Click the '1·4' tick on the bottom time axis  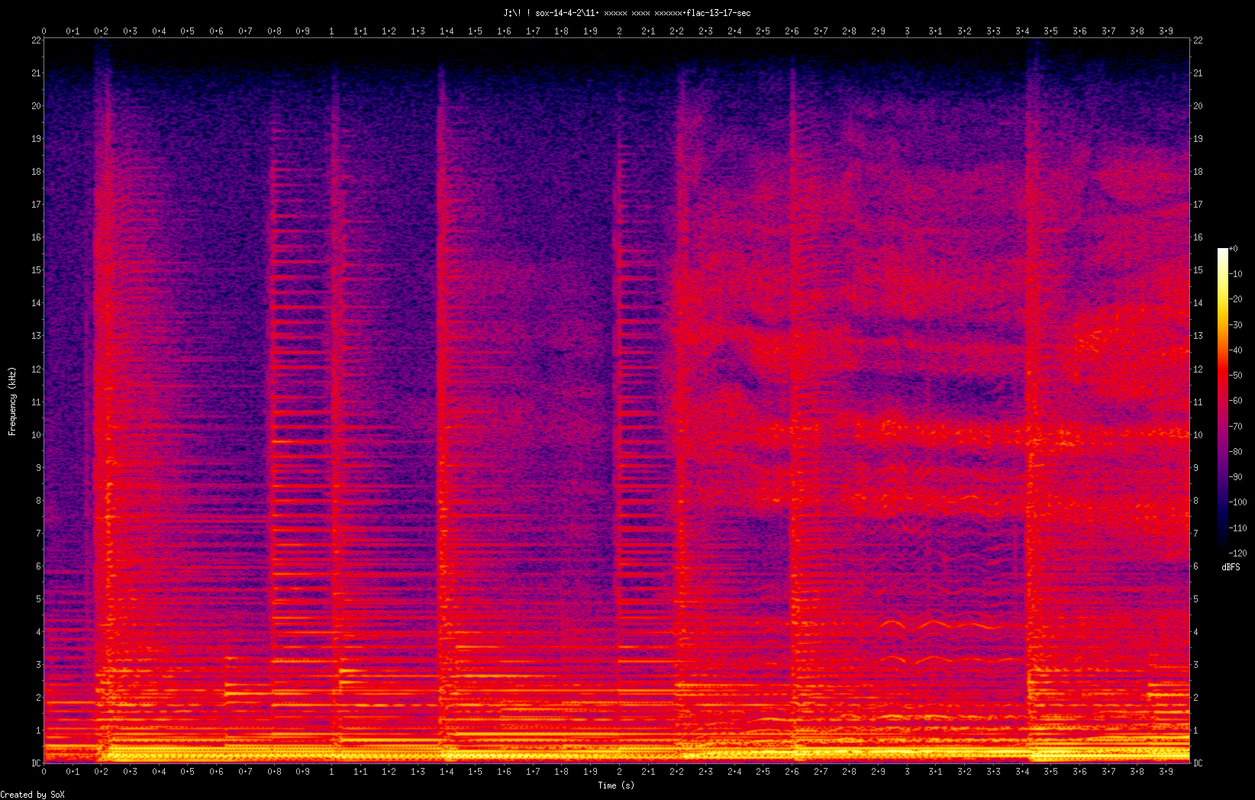447,772
